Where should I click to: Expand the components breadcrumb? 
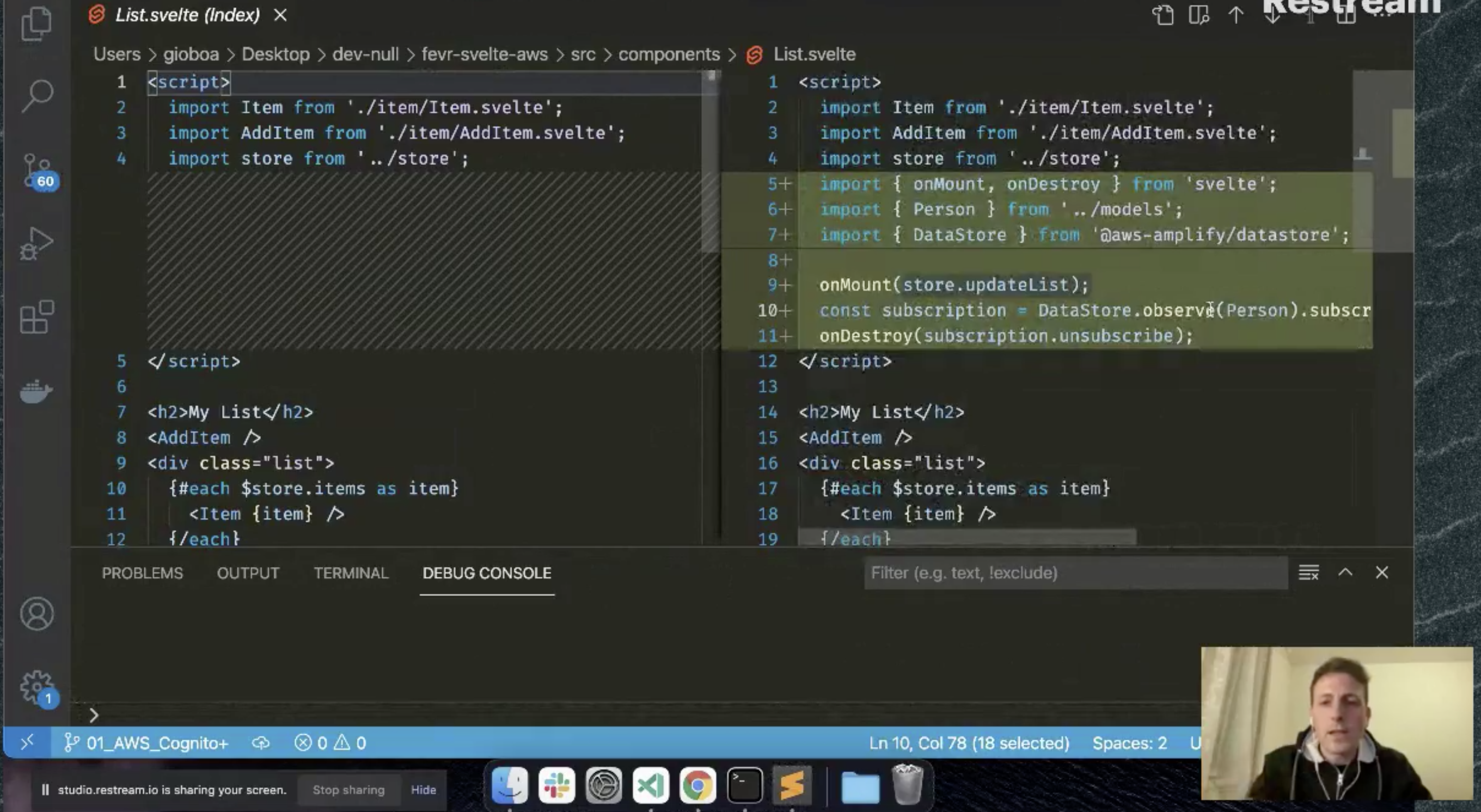click(669, 54)
